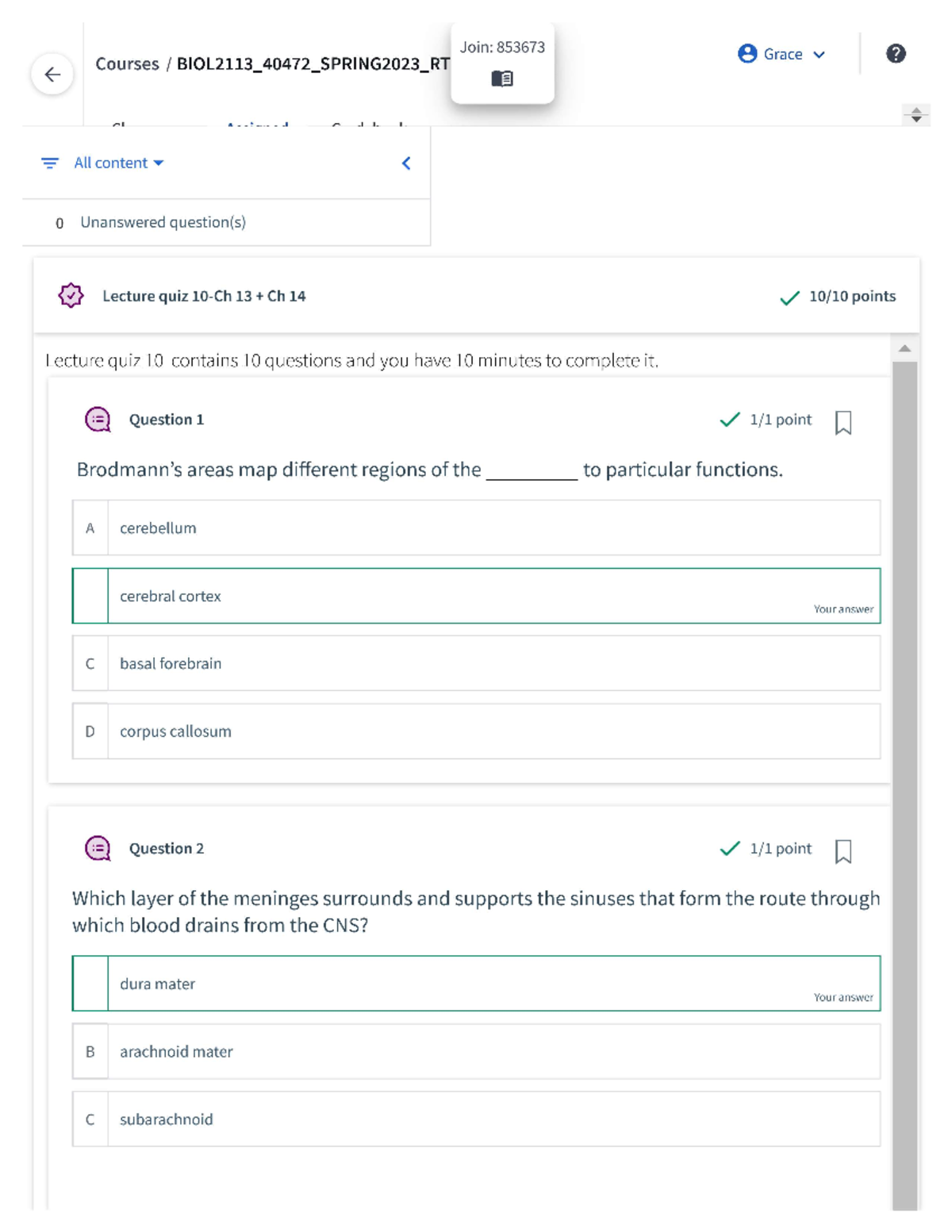This screenshot has width=952, height=1232.
Task: Open the book icon under Join code
Action: (502, 79)
